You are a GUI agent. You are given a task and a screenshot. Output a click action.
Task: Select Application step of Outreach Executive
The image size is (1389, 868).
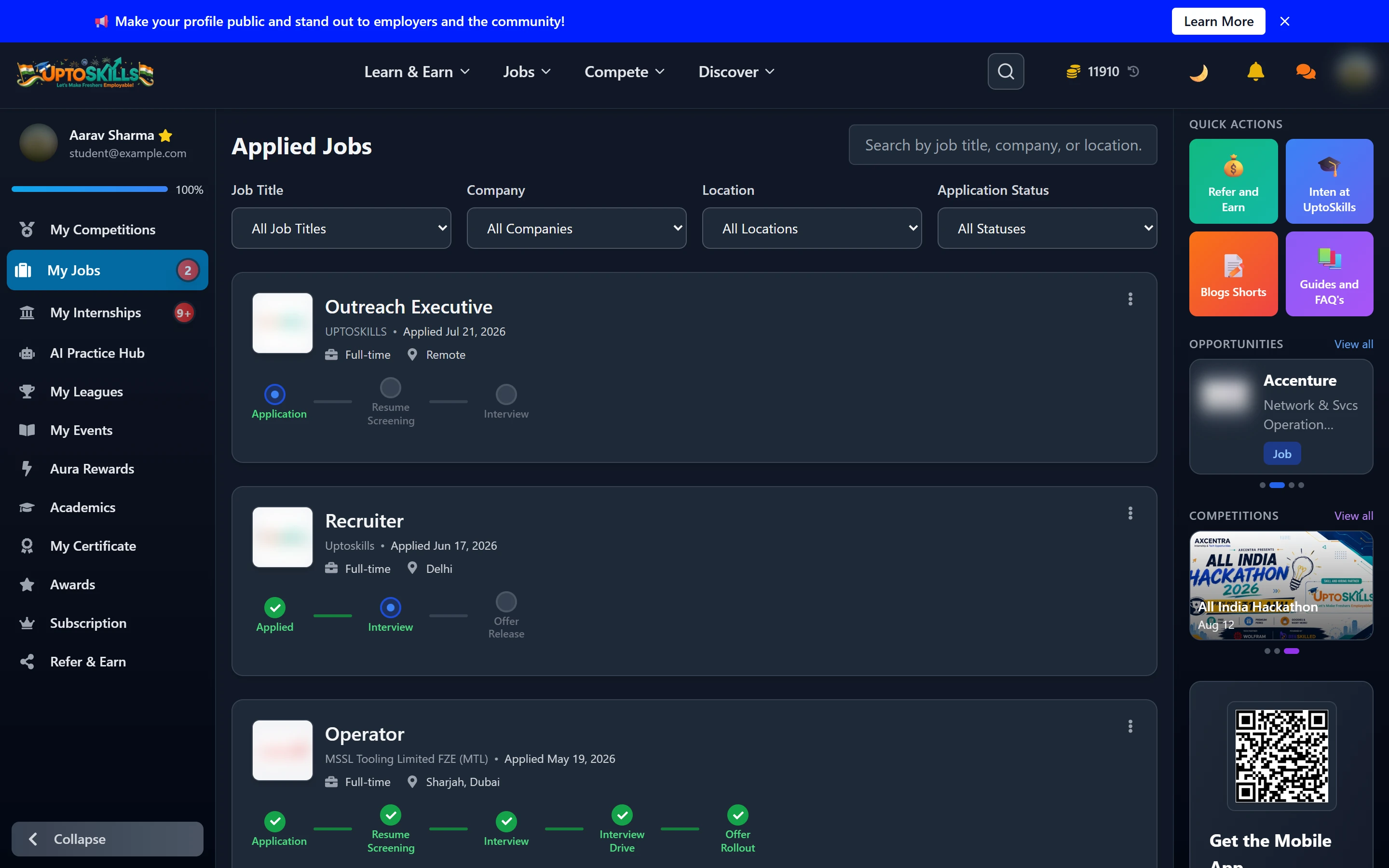[x=275, y=394]
